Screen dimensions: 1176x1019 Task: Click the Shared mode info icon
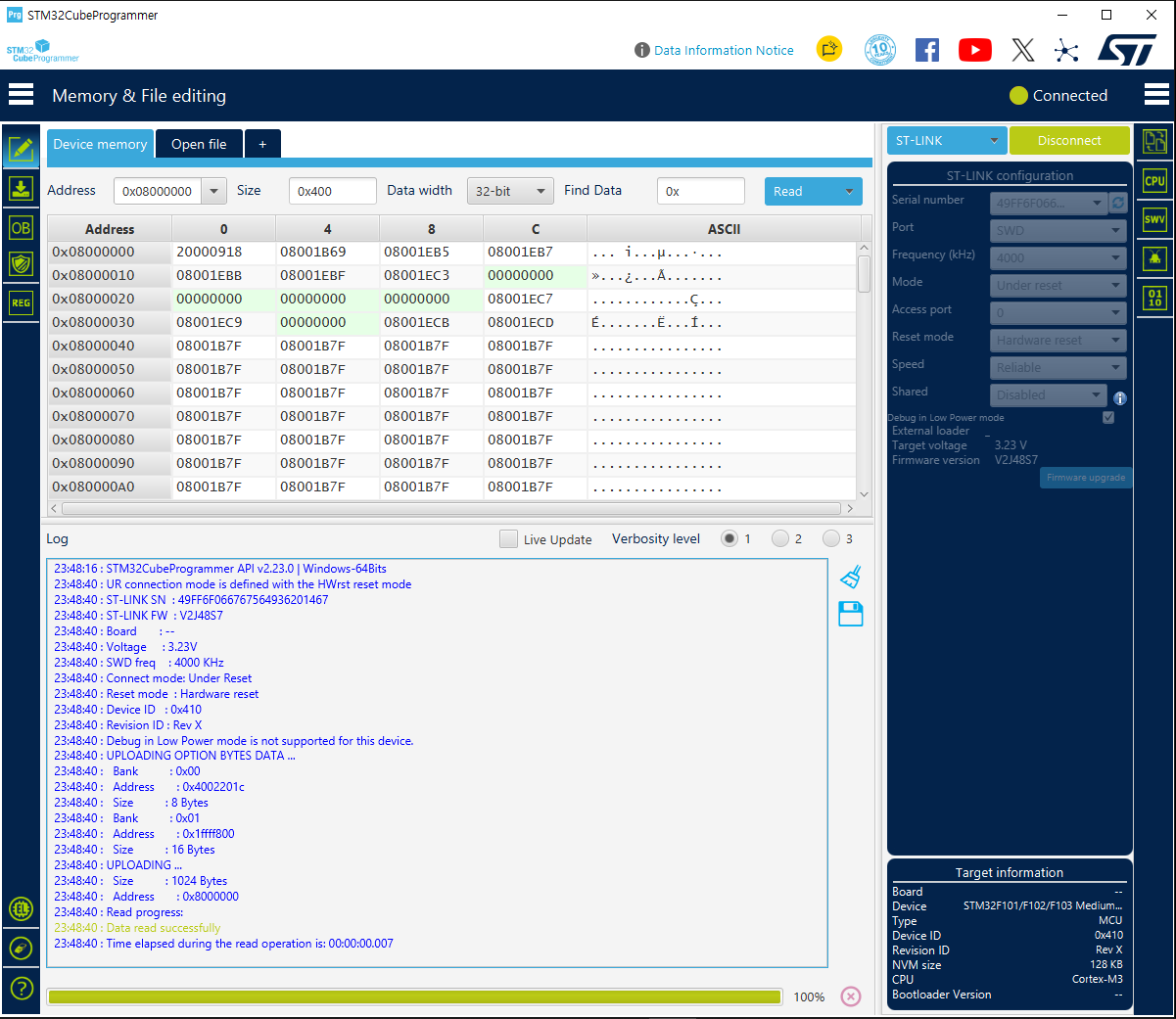point(1120,398)
